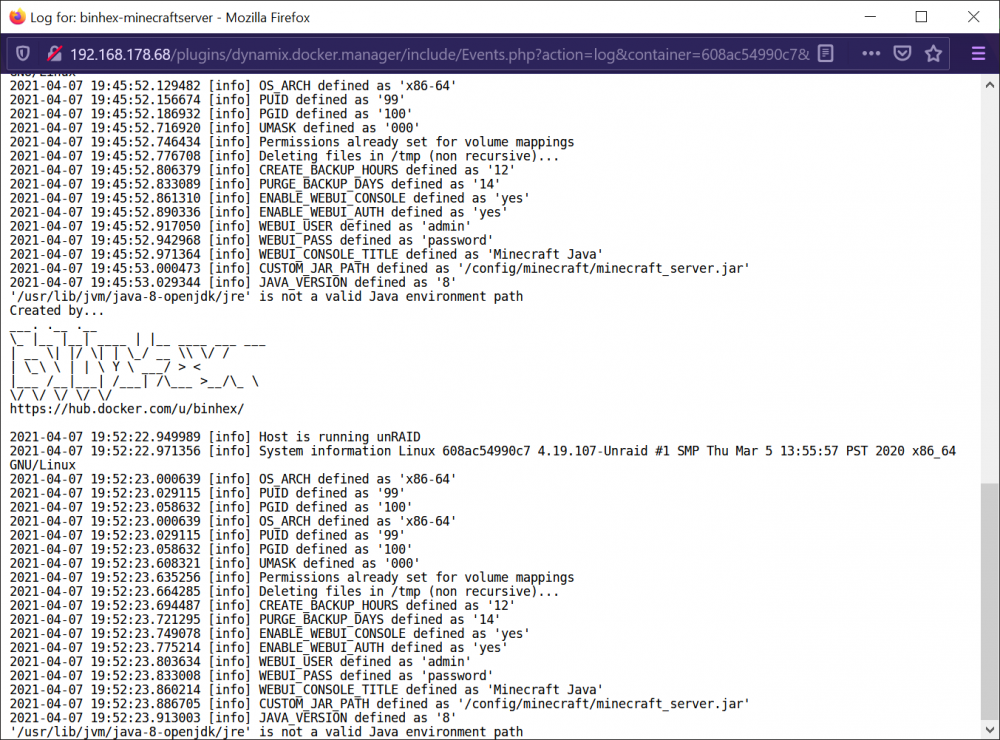
Task: Click the 'Created by...' line
Action: coord(57,311)
